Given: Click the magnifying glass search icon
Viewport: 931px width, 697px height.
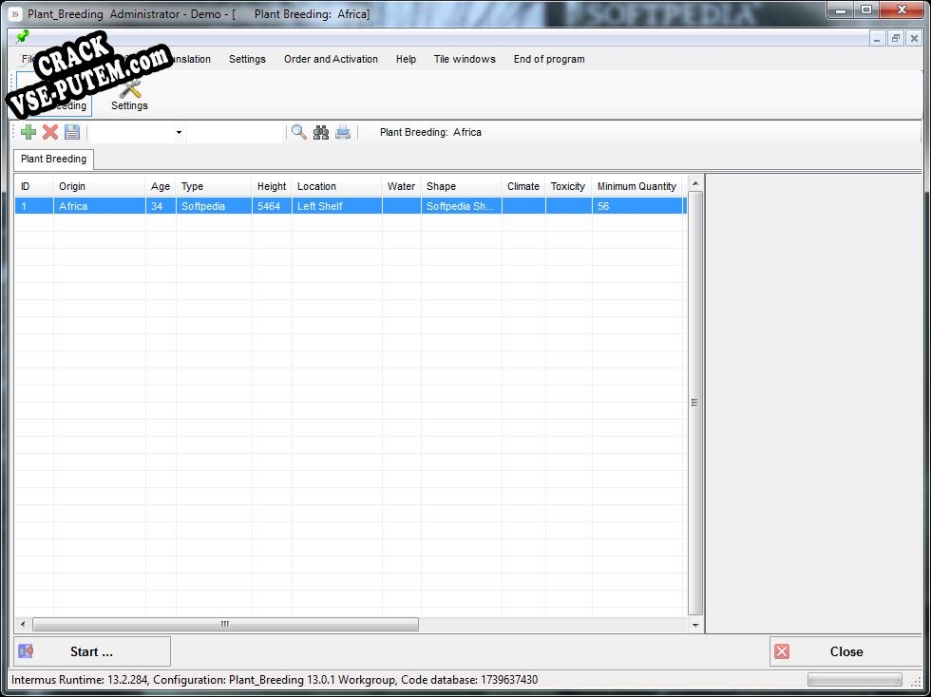Looking at the screenshot, I should (x=299, y=132).
